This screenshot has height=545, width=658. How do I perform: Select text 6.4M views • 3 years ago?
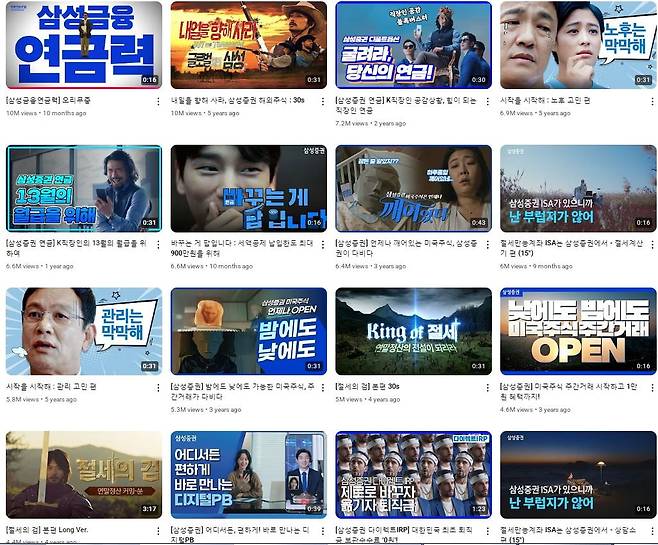[x=371, y=266]
